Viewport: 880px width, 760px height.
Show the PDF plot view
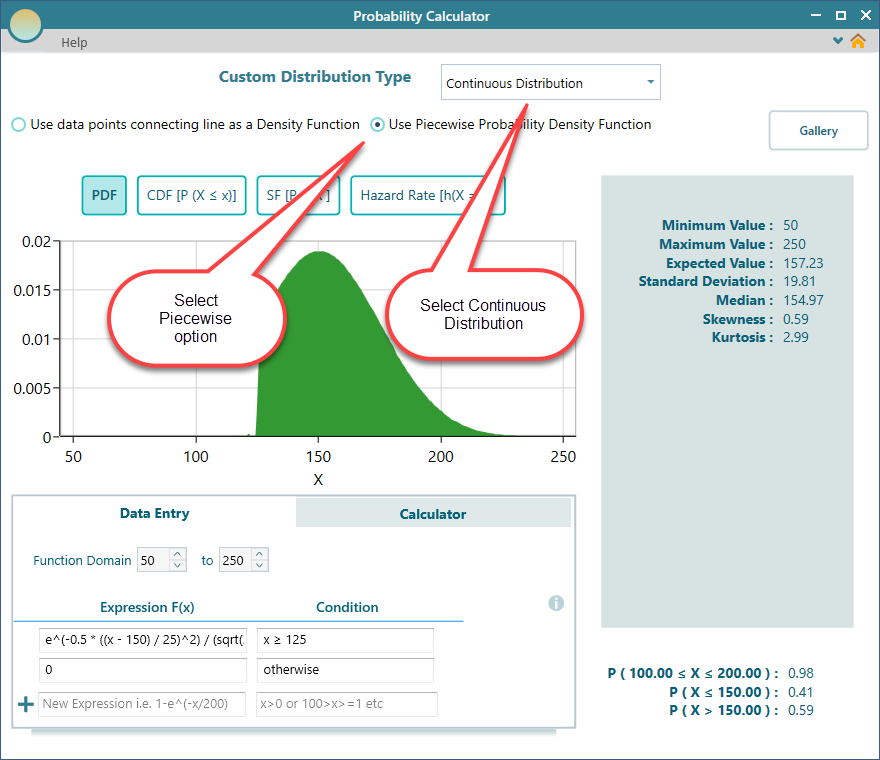[104, 195]
